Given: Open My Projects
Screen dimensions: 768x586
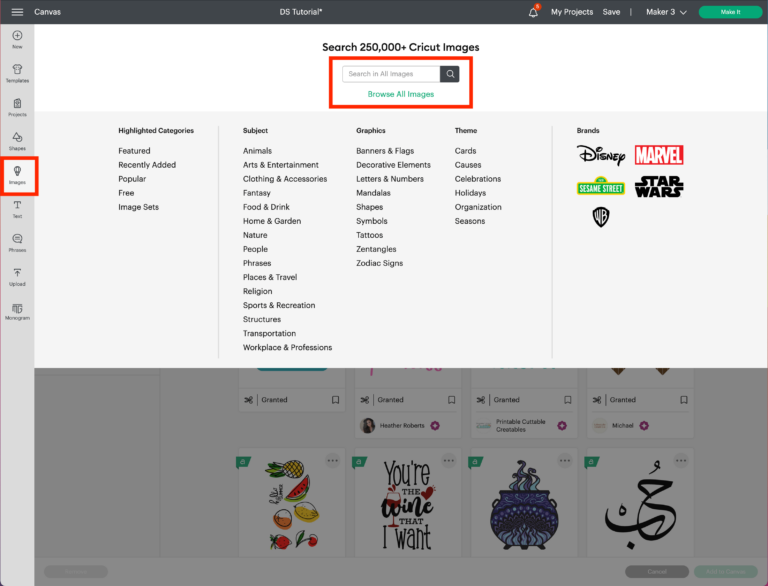Looking at the screenshot, I should tap(572, 12).
